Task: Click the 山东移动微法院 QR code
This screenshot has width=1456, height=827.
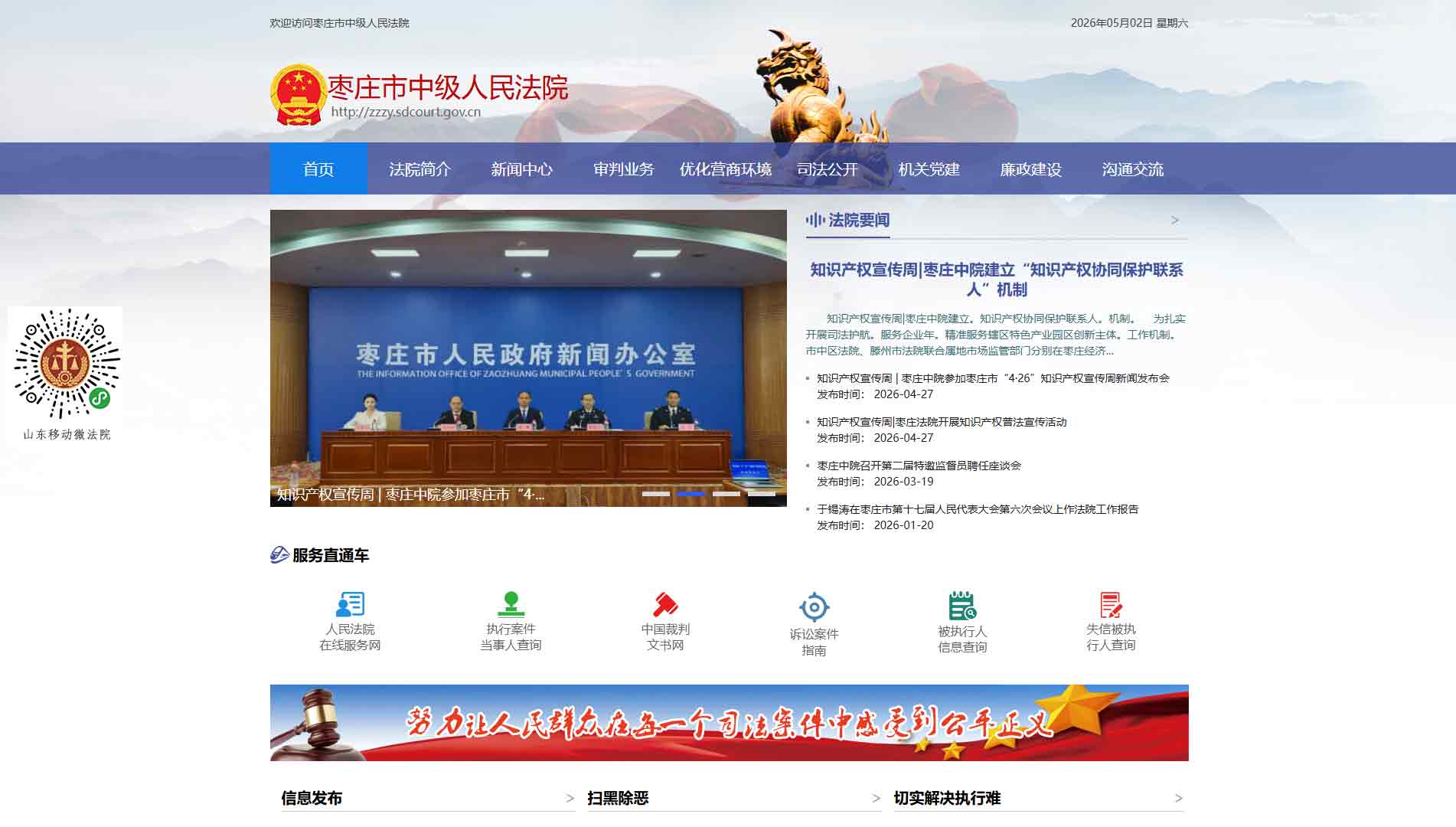Action: pyautogui.click(x=67, y=364)
